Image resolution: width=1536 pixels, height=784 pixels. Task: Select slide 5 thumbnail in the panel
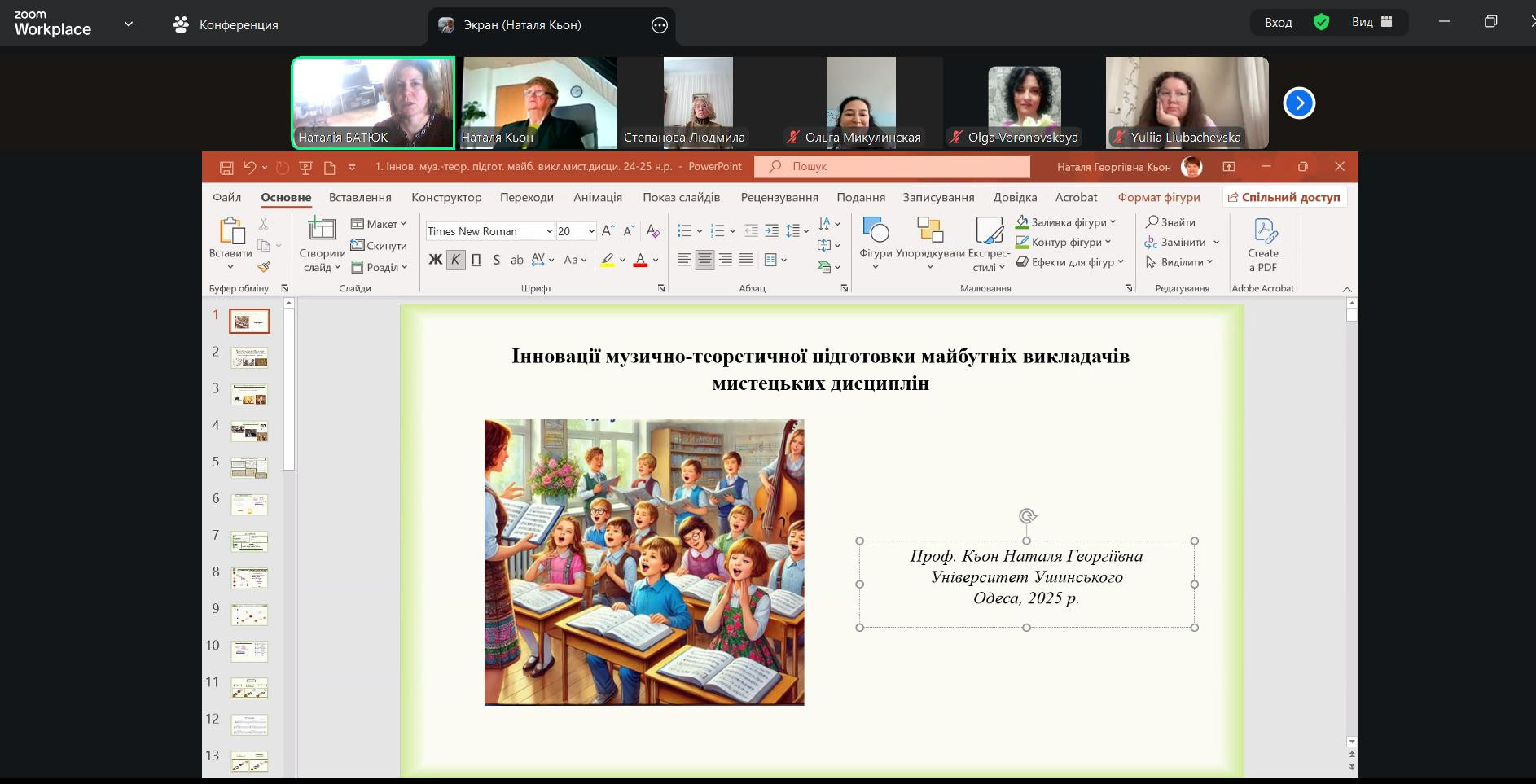(x=249, y=467)
